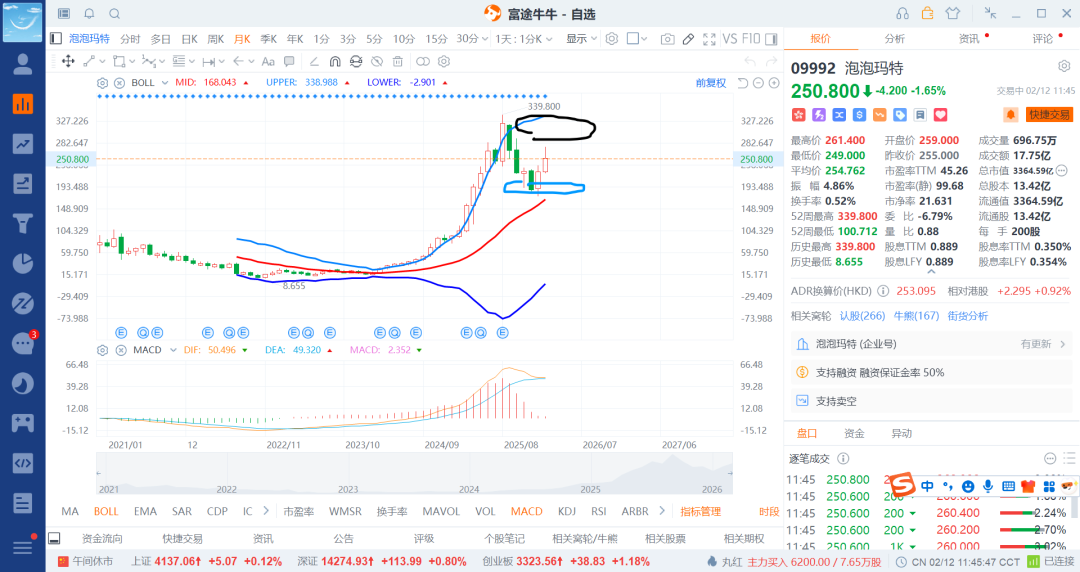The width and height of the screenshot is (1080, 572).
Task: Click the VS compare button
Action: pos(730,39)
